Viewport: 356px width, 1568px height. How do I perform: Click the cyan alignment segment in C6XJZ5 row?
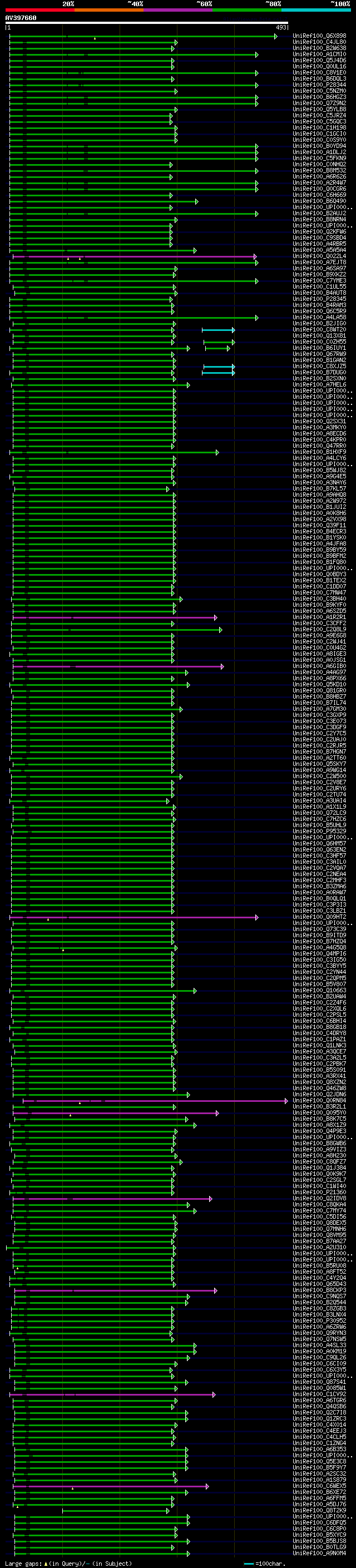click(219, 367)
